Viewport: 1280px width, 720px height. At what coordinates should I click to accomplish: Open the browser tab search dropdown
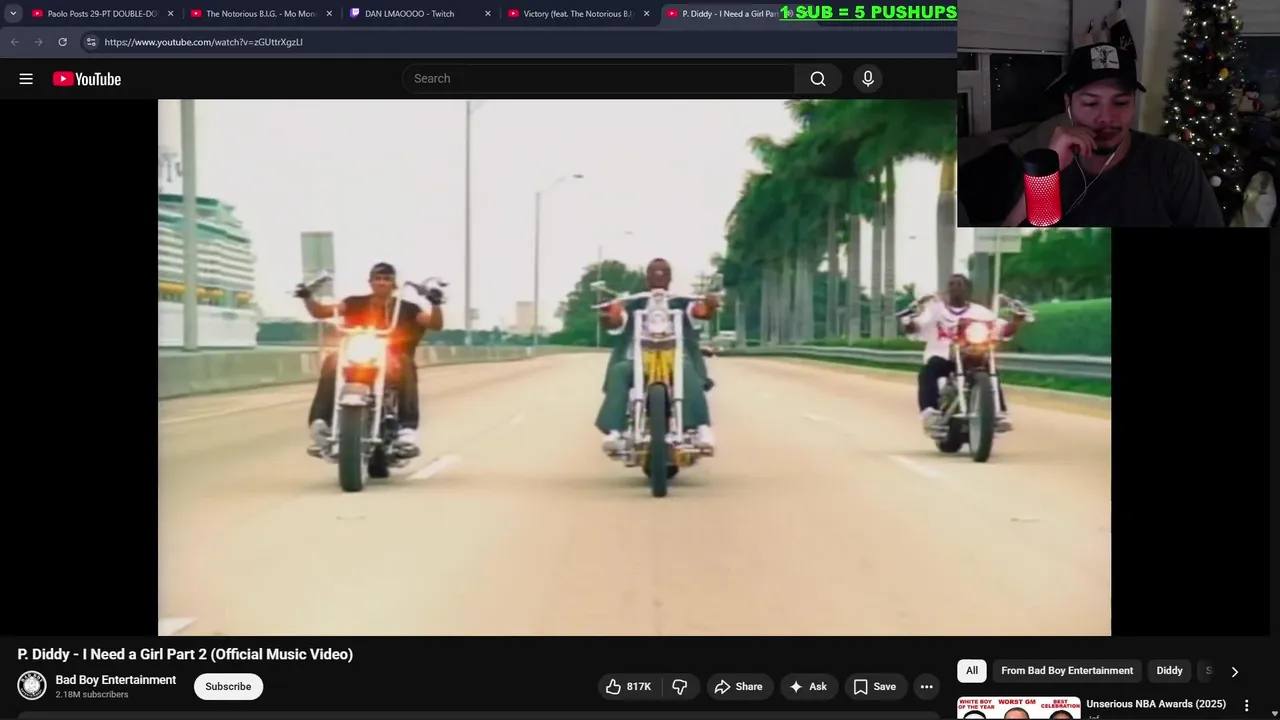[x=13, y=14]
